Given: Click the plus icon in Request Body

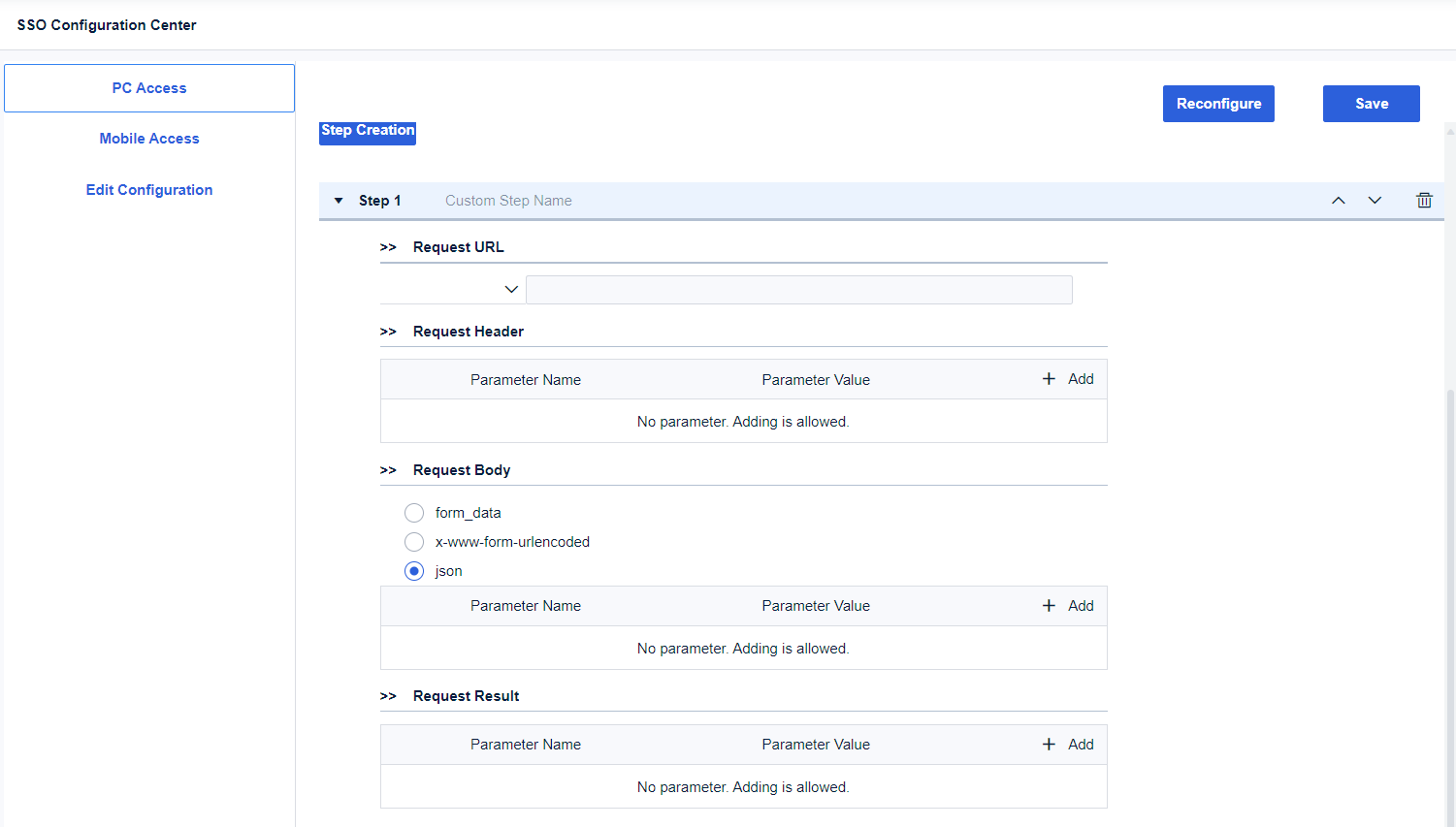Looking at the screenshot, I should pyautogui.click(x=1049, y=606).
